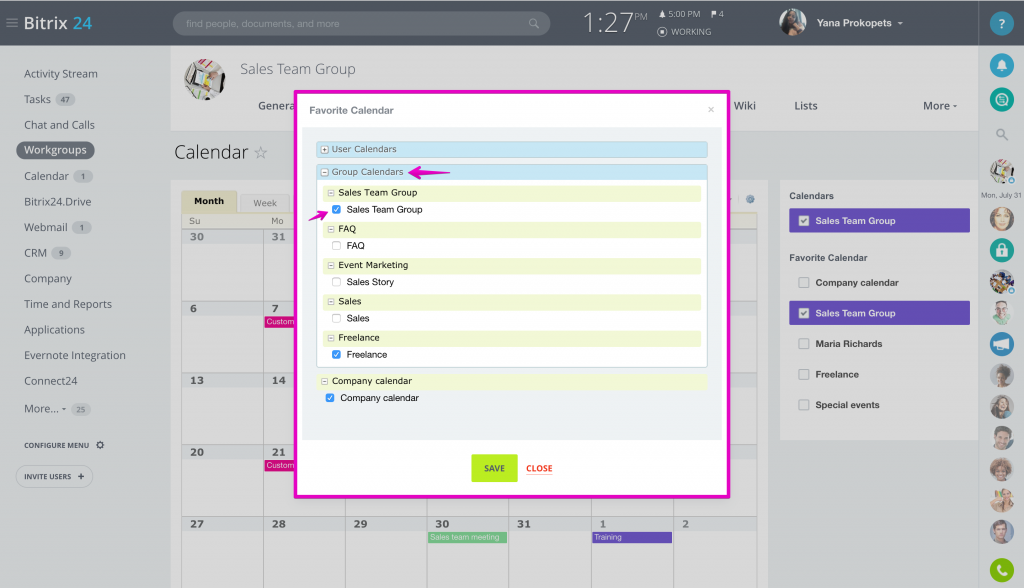Focus the find people, documents search field
1024x588 pixels.
361,24
